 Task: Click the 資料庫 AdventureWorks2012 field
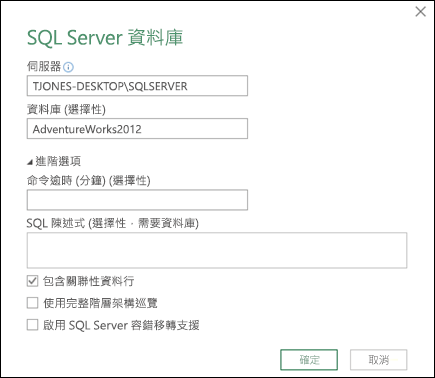click(137, 129)
